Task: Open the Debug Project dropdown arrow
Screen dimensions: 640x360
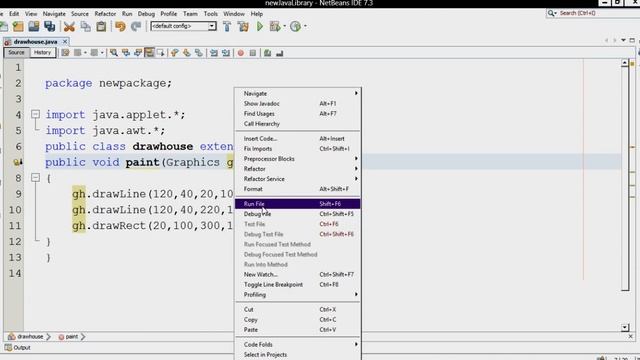Action: pos(284,27)
